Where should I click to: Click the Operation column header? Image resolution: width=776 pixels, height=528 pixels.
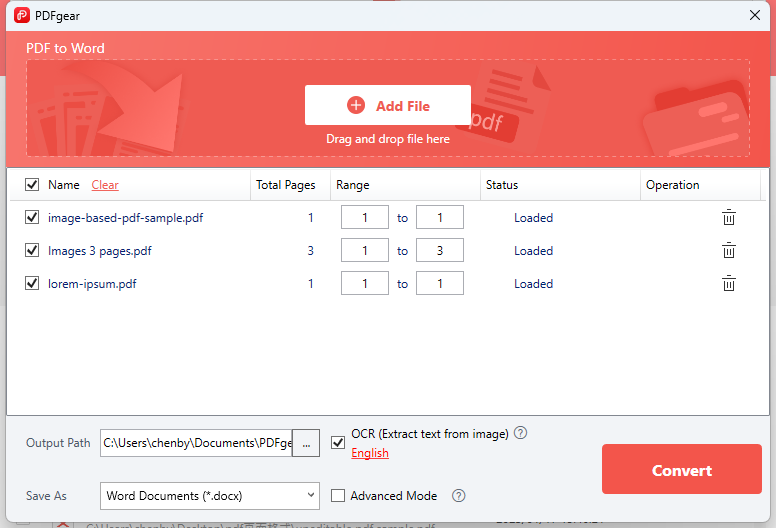pos(673,185)
